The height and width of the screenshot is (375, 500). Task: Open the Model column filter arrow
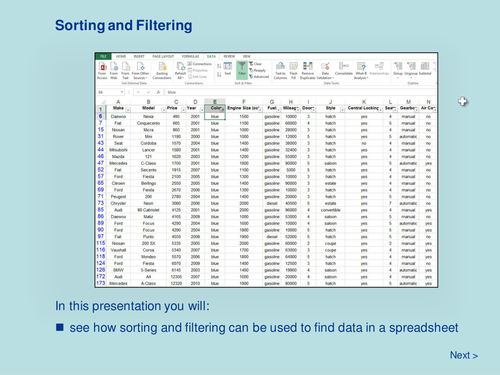tap(163, 110)
